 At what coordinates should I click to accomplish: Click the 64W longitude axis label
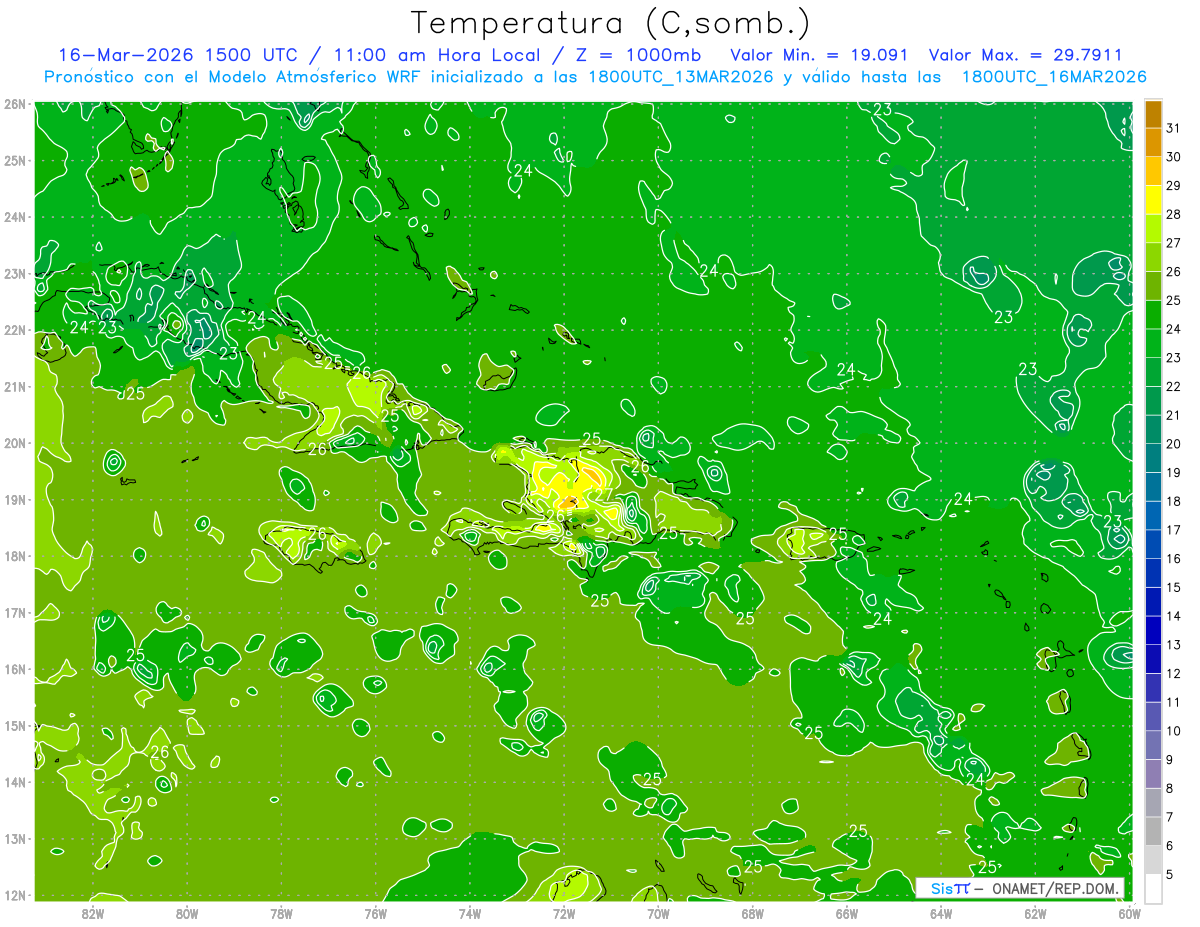(941, 913)
